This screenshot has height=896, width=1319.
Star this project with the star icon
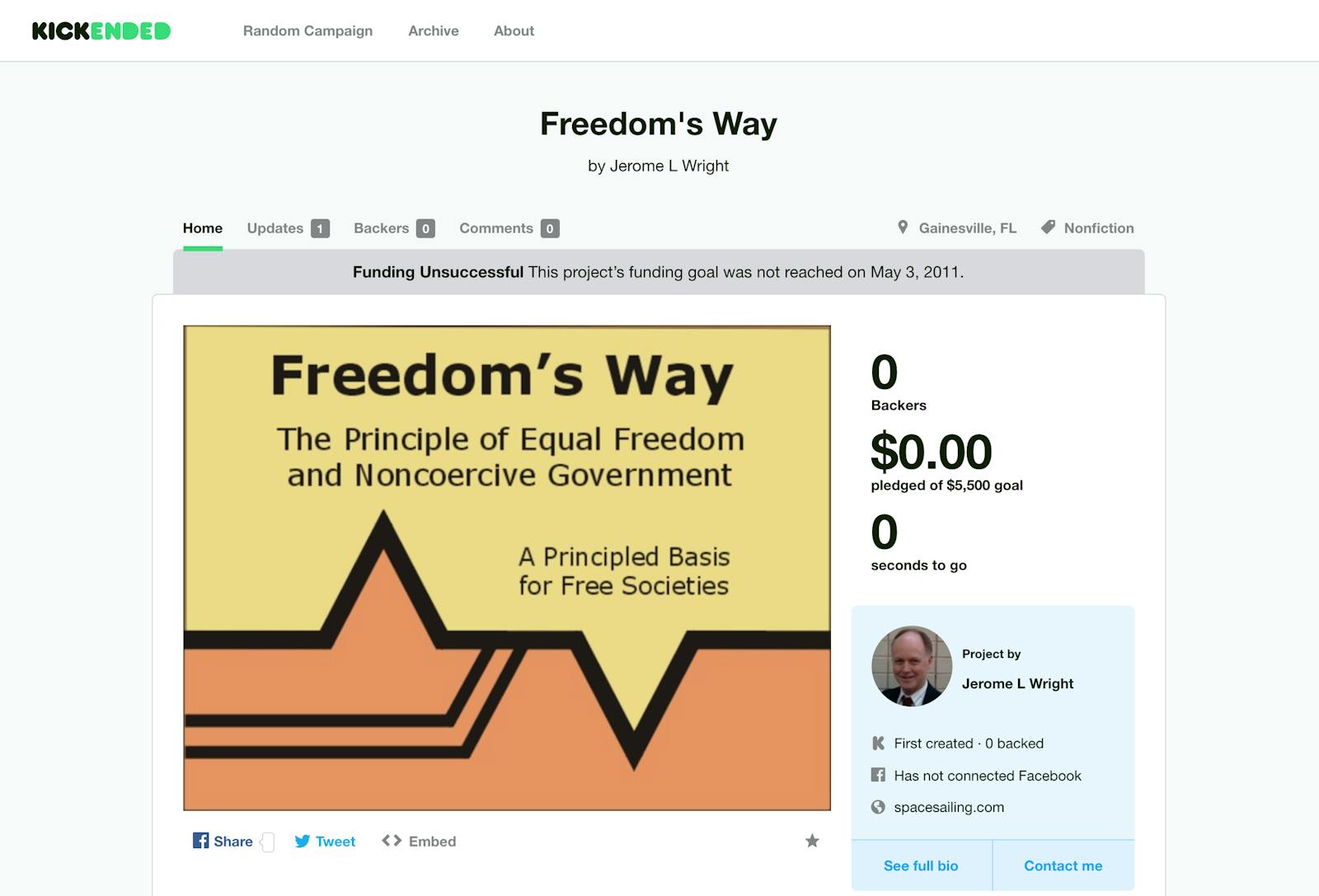point(812,841)
